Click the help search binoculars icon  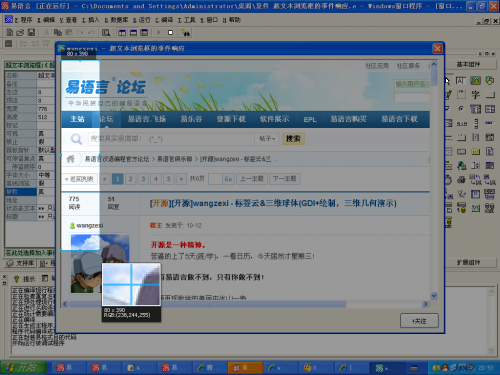tap(186, 32)
